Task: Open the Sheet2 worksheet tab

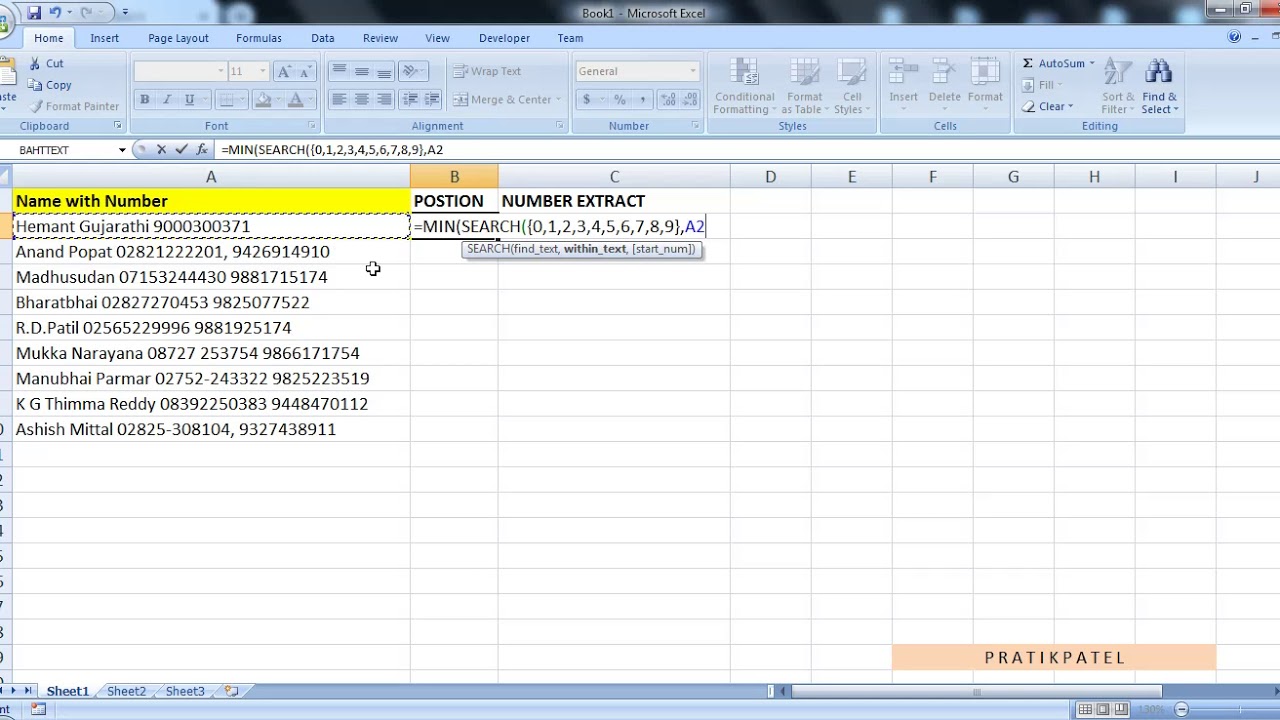Action: (x=126, y=691)
